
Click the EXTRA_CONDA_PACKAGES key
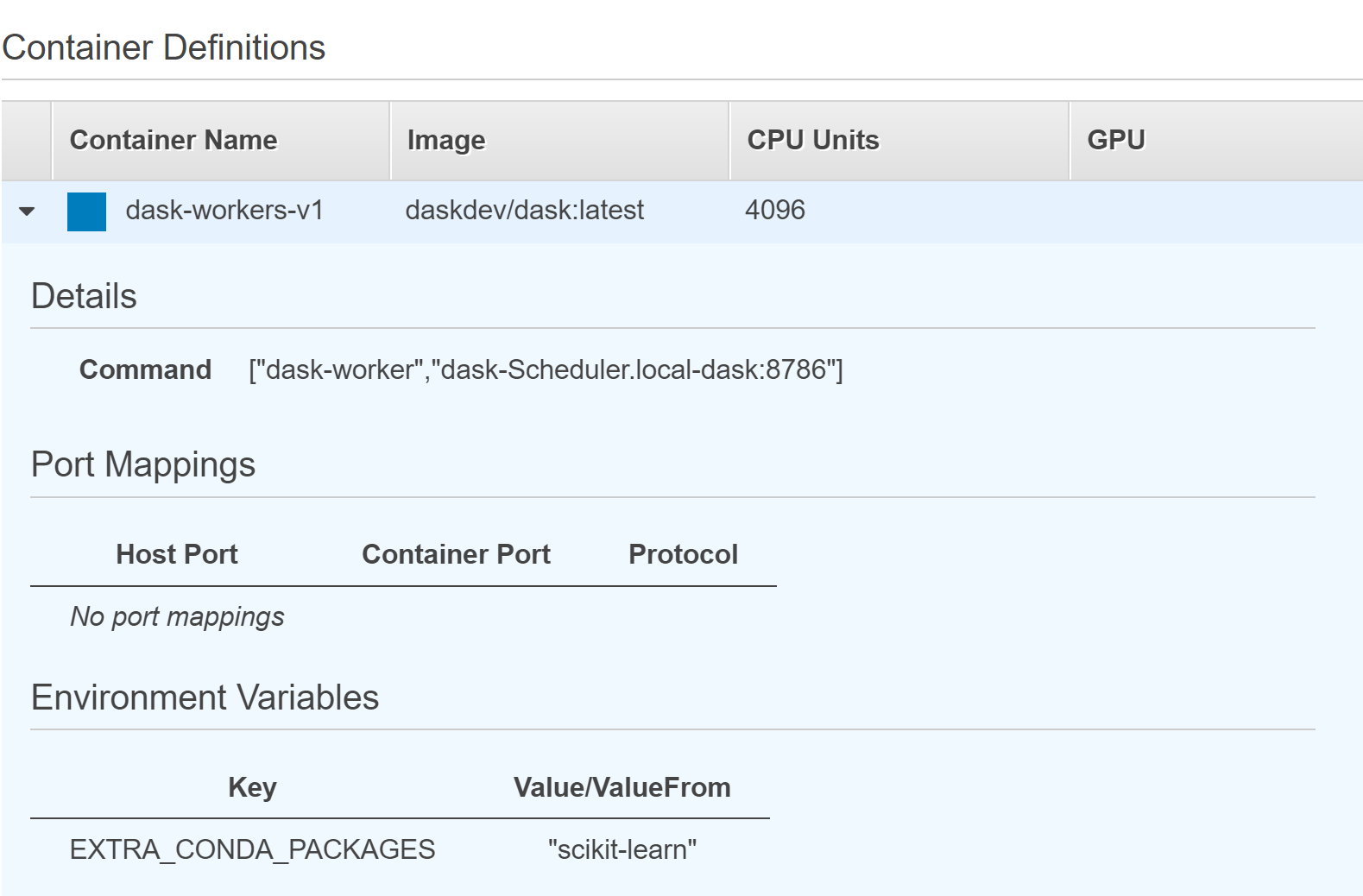tap(252, 849)
